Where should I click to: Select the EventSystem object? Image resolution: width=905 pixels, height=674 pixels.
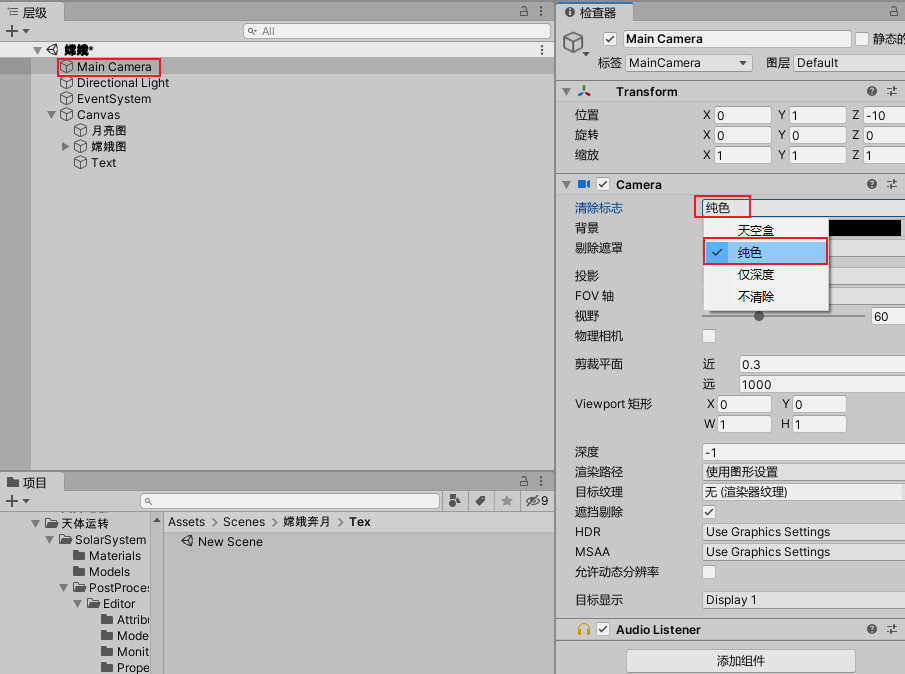click(114, 99)
